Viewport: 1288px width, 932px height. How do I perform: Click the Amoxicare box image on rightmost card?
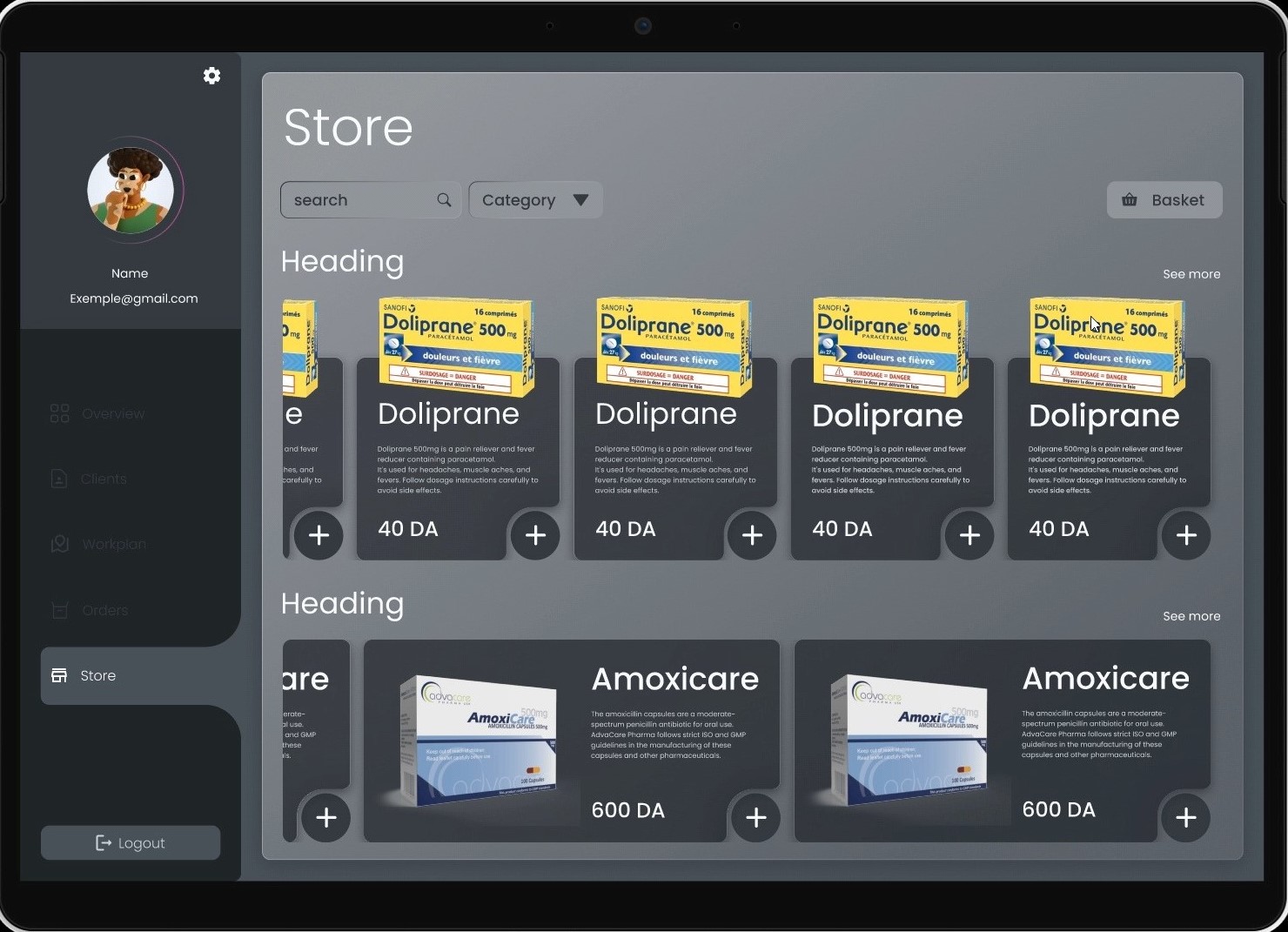pyautogui.click(x=909, y=740)
